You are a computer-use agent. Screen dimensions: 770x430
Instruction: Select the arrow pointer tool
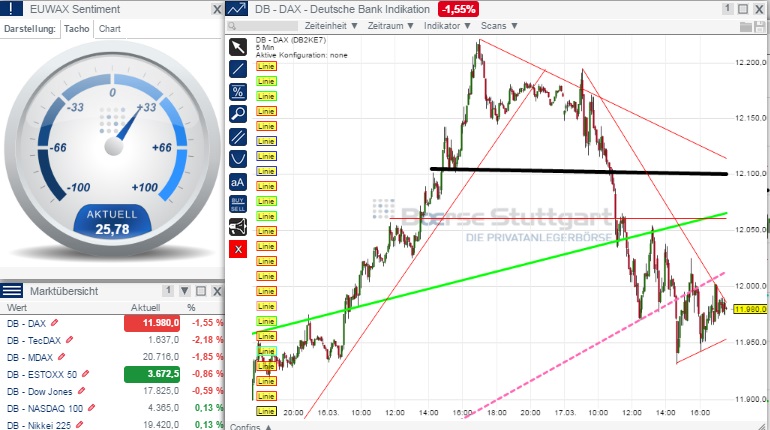238,47
